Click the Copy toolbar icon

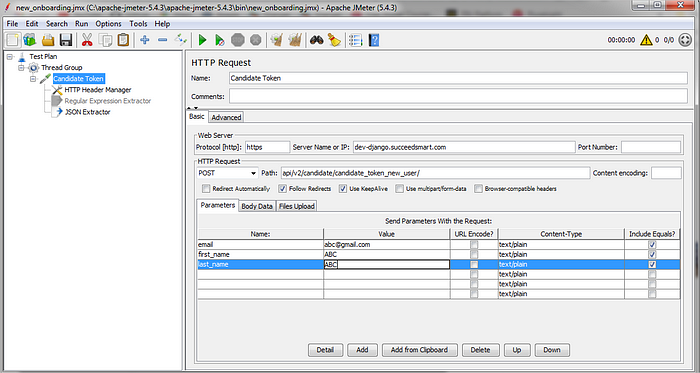(x=105, y=40)
